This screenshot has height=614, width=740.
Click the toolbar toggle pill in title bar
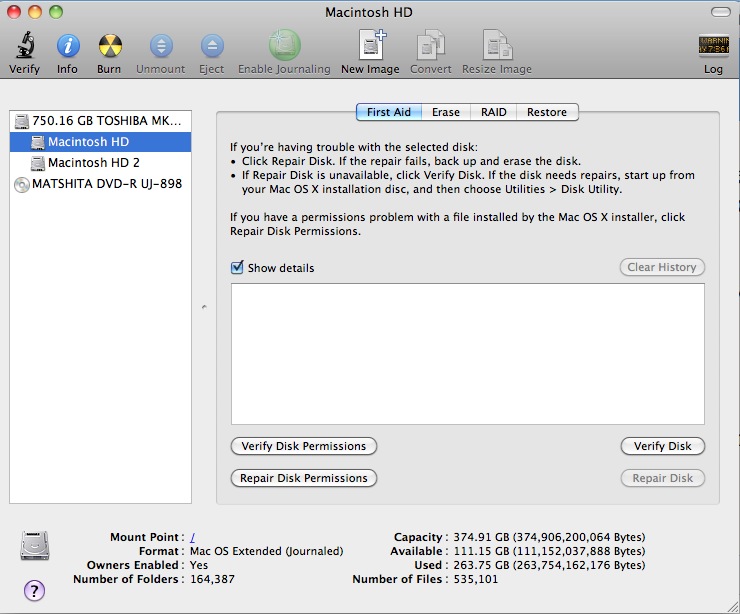click(x=721, y=12)
